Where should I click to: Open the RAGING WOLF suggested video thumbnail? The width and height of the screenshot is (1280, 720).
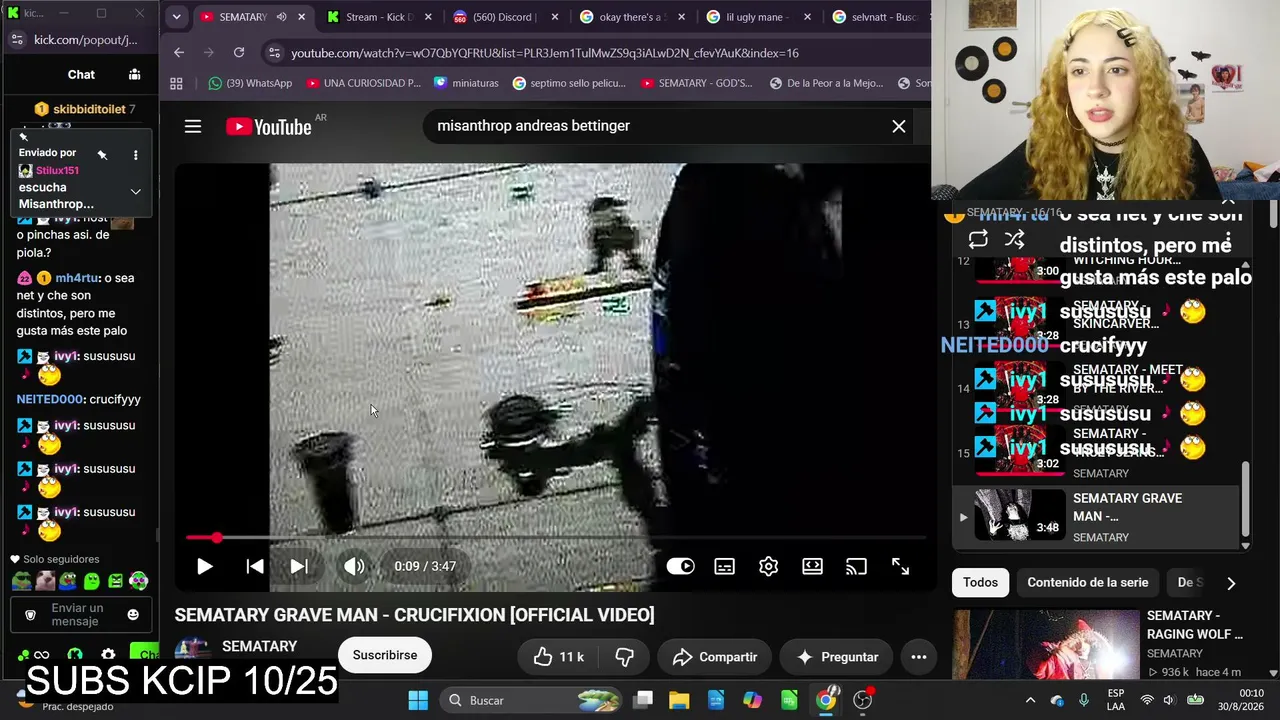(1045, 644)
